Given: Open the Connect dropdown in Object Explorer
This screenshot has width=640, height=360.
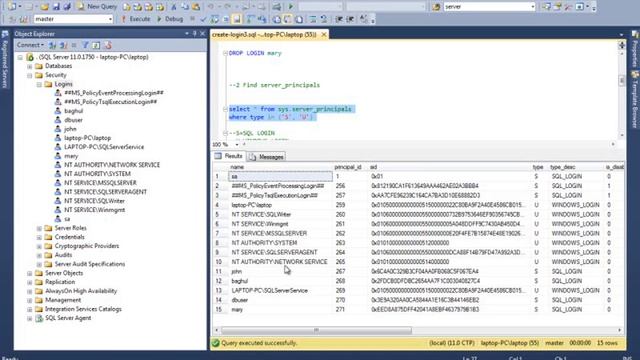Looking at the screenshot, I should [30, 45].
